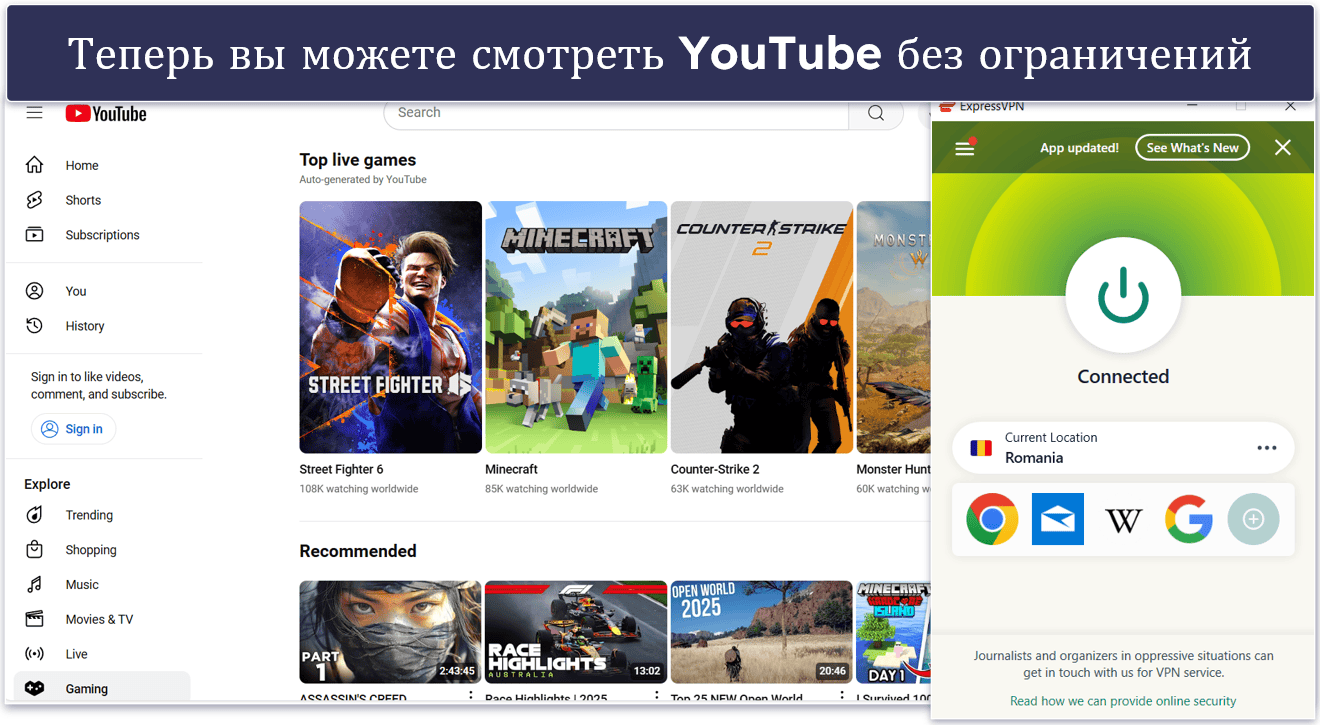Launch the Mail shortcut in ExpressVPN
Screen dimensions: 1320x725
click(x=1058, y=519)
